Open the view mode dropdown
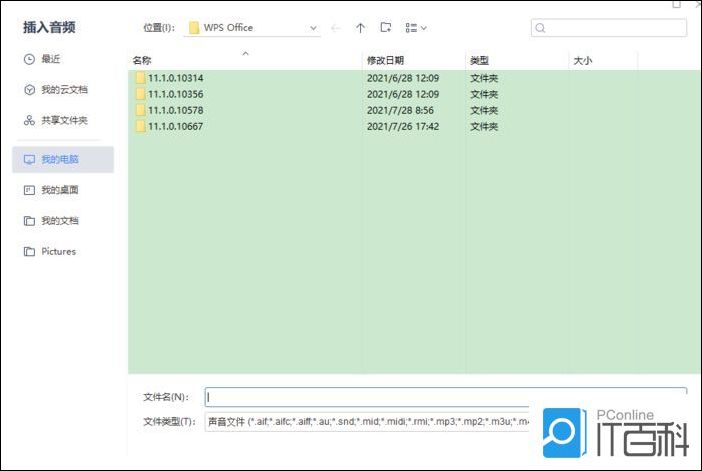This screenshot has width=702, height=471. tap(415, 28)
